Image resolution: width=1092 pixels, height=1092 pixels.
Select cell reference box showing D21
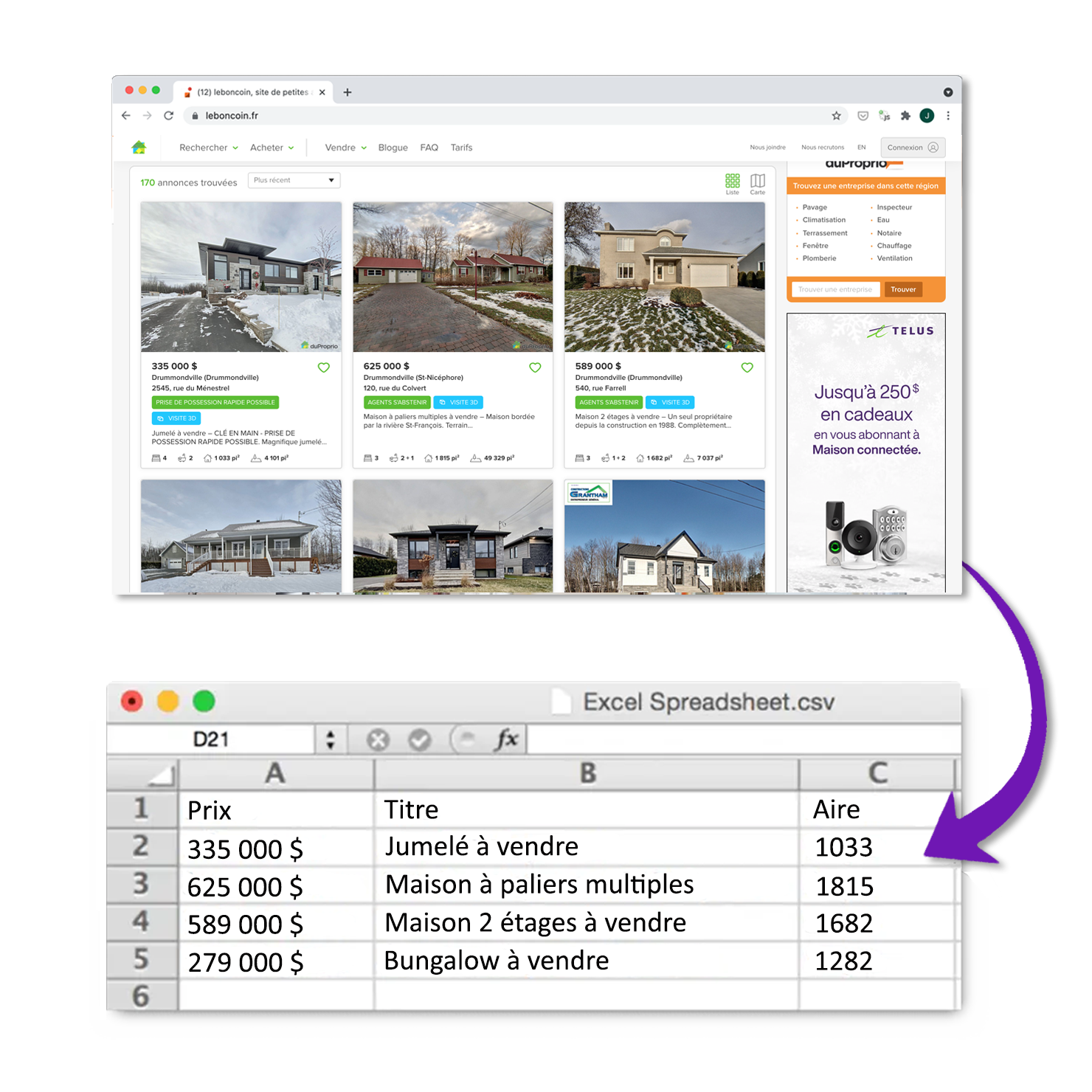click(212, 739)
